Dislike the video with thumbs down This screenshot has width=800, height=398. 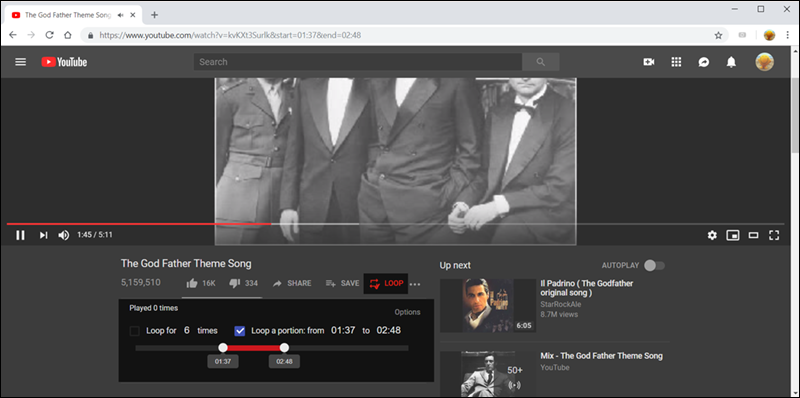[x=243, y=283]
